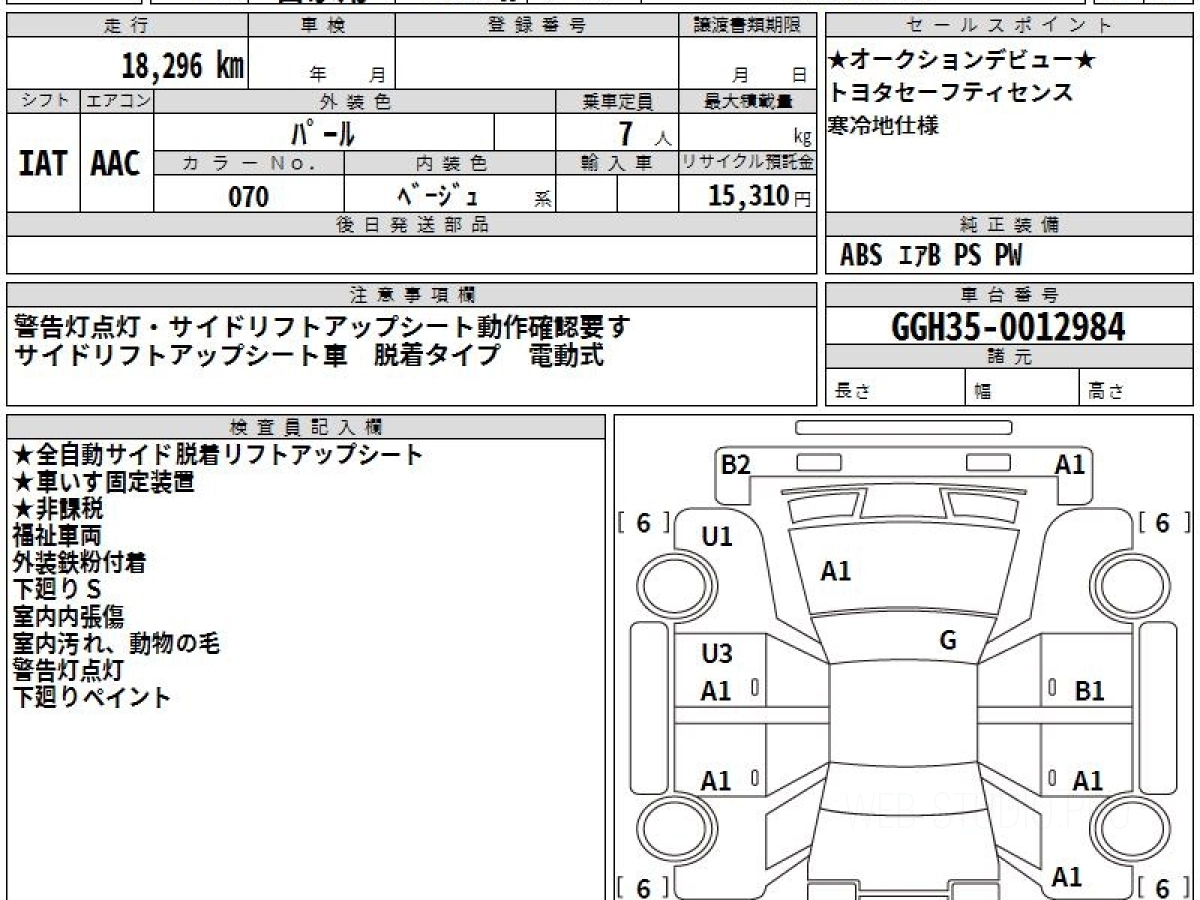Select the トヨタセーフティセンス line
The height and width of the screenshot is (900, 1200).
[951, 93]
